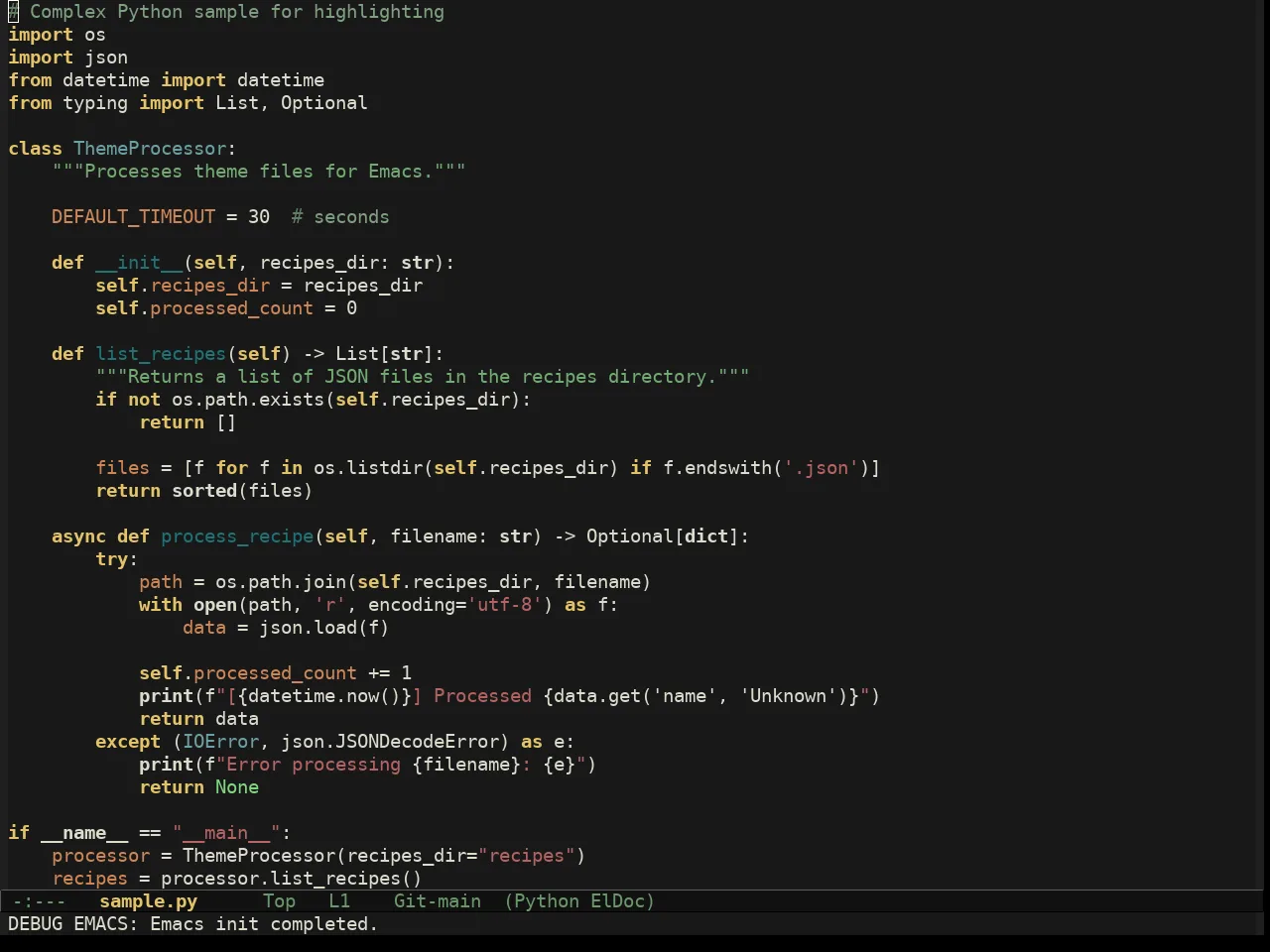Viewport: 1270px width, 952px height.
Task: Click the '+= 1' increment line's processed_count
Action: pos(275,673)
